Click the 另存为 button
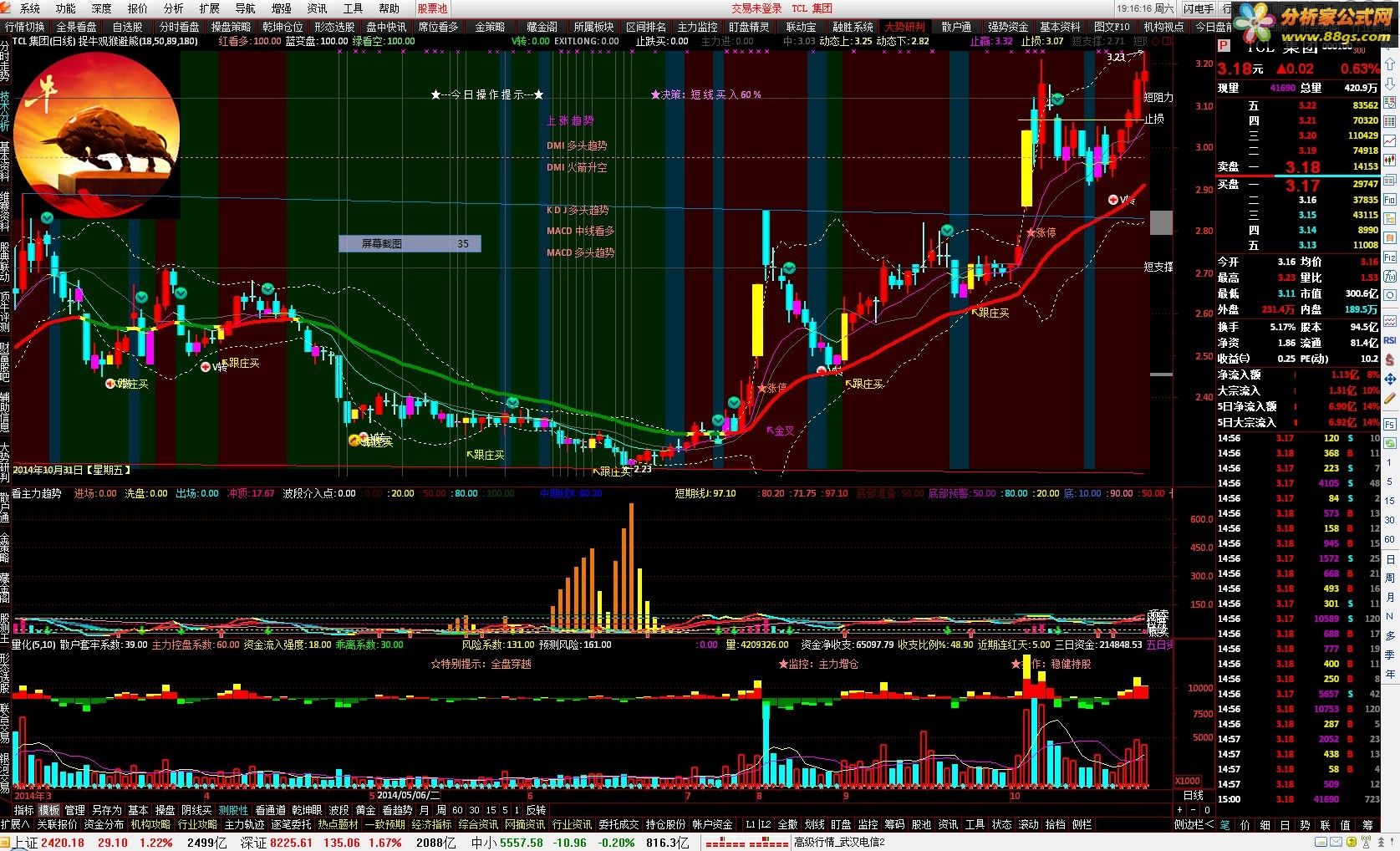Screen dimensions: 1400x851 point(106,810)
